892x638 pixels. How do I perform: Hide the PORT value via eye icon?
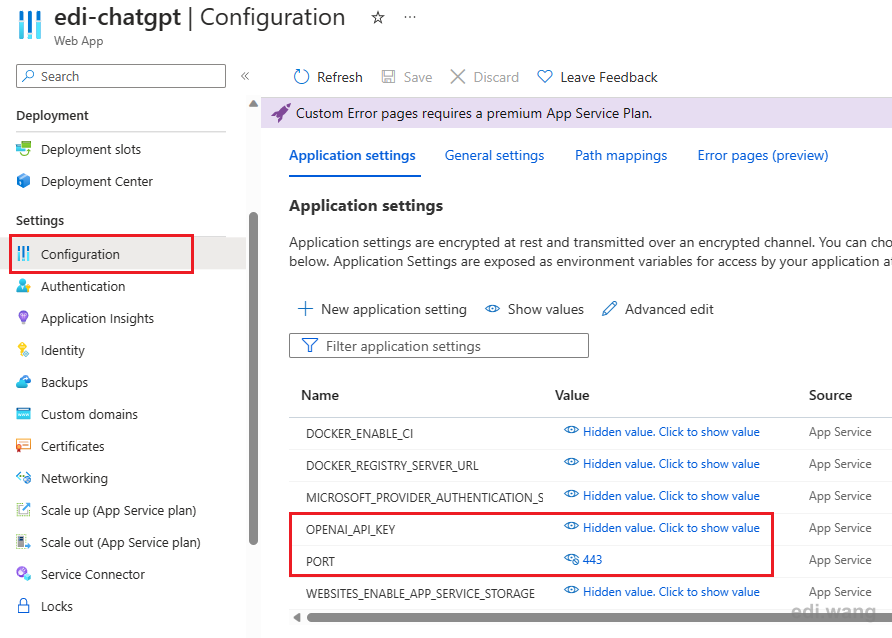[x=571, y=558]
